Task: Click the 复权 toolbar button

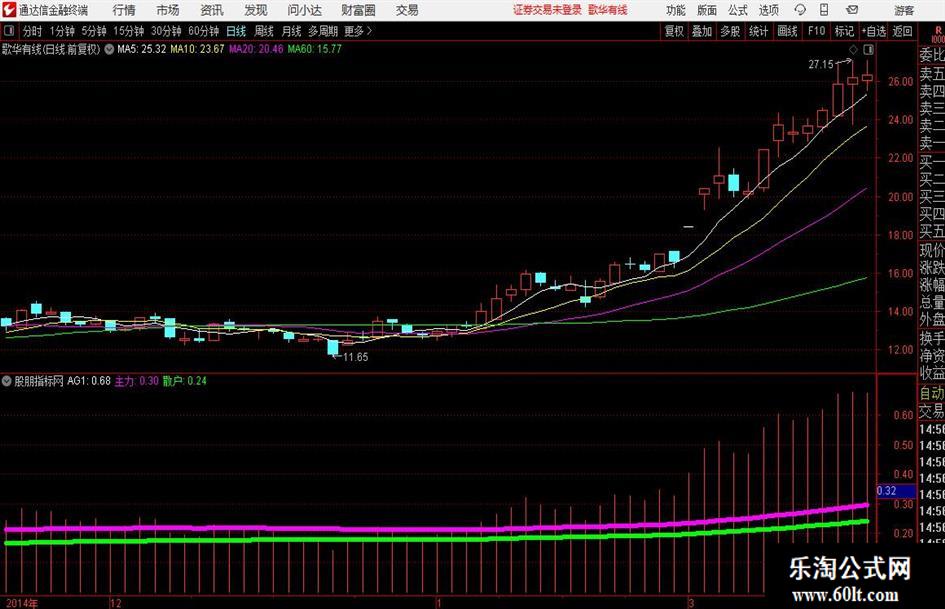Action: click(674, 31)
